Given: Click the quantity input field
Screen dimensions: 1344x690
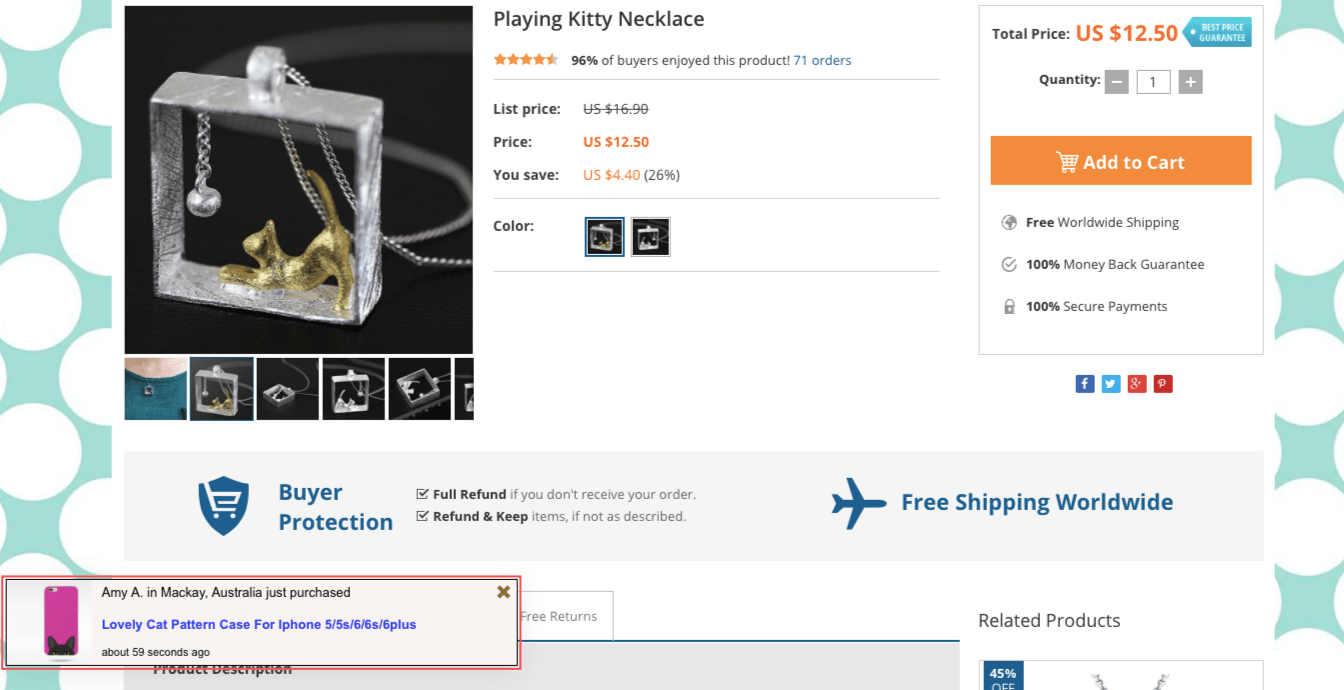Looking at the screenshot, I should tap(1153, 82).
